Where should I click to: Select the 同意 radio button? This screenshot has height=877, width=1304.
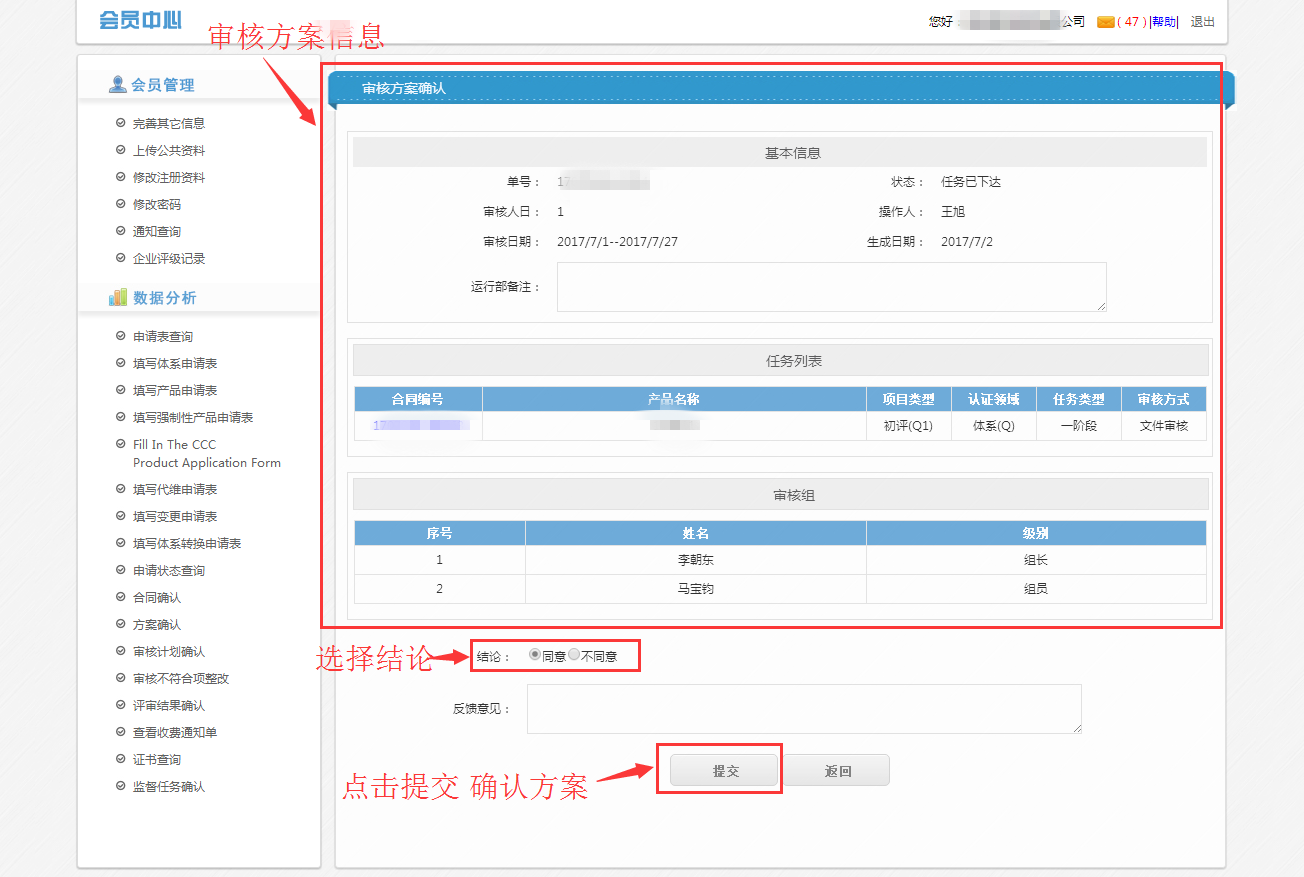535,655
